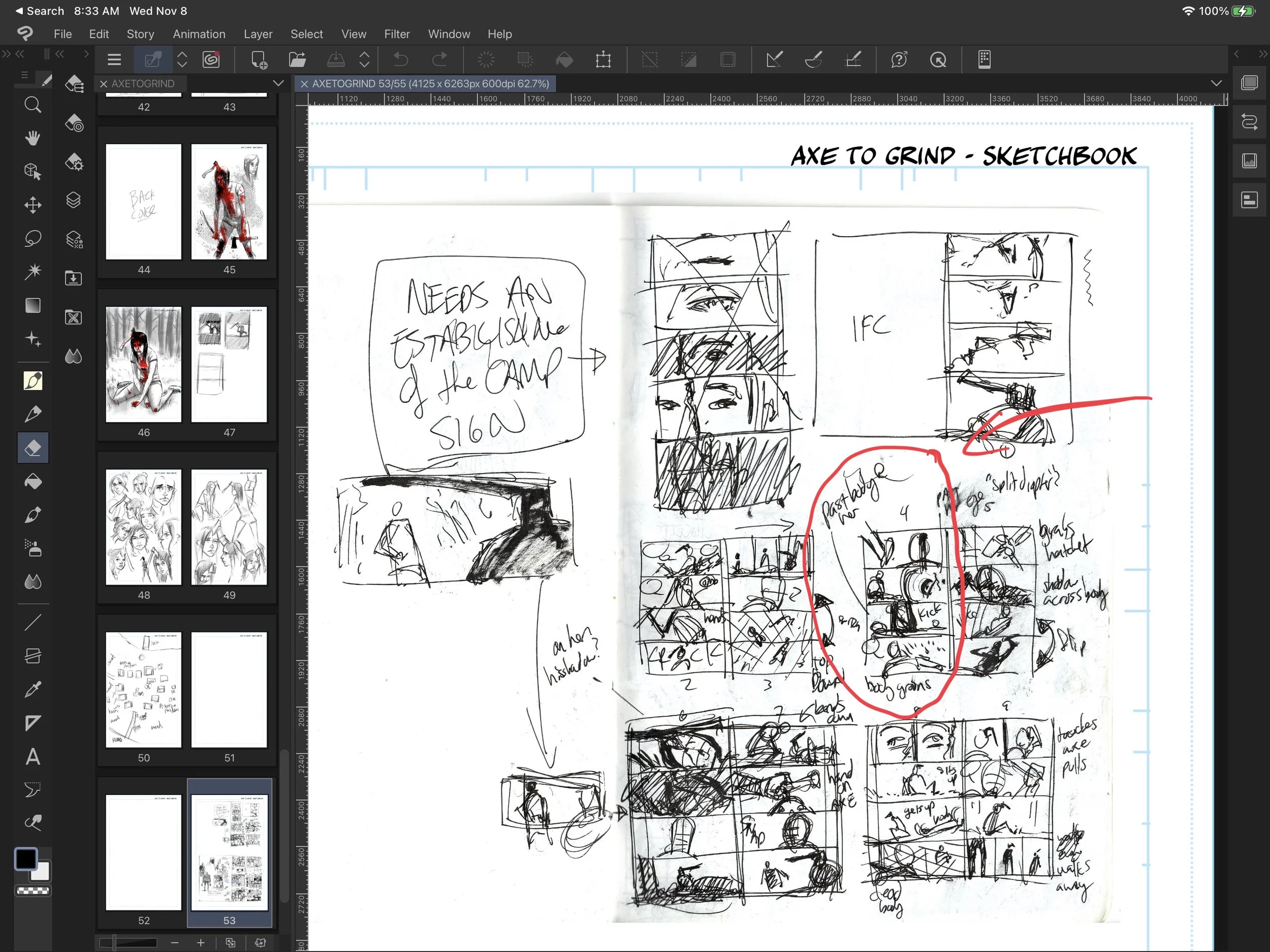The image size is (1270, 952).
Task: Toggle Snap to Grid
Action: (x=854, y=60)
